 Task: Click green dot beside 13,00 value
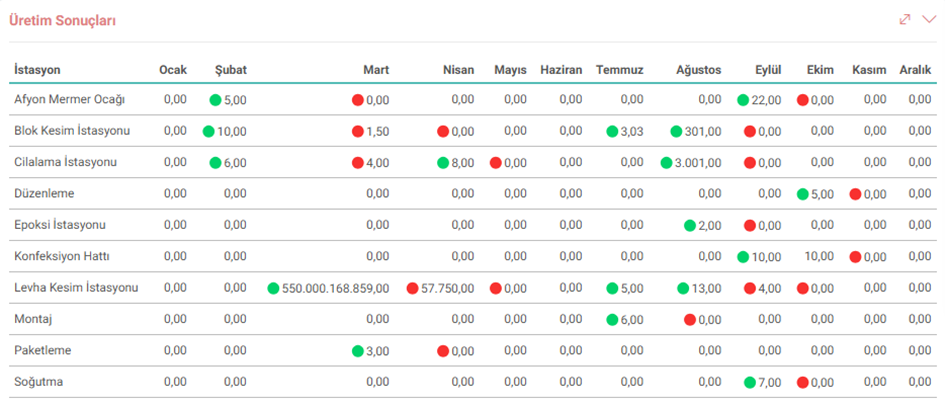click(683, 289)
